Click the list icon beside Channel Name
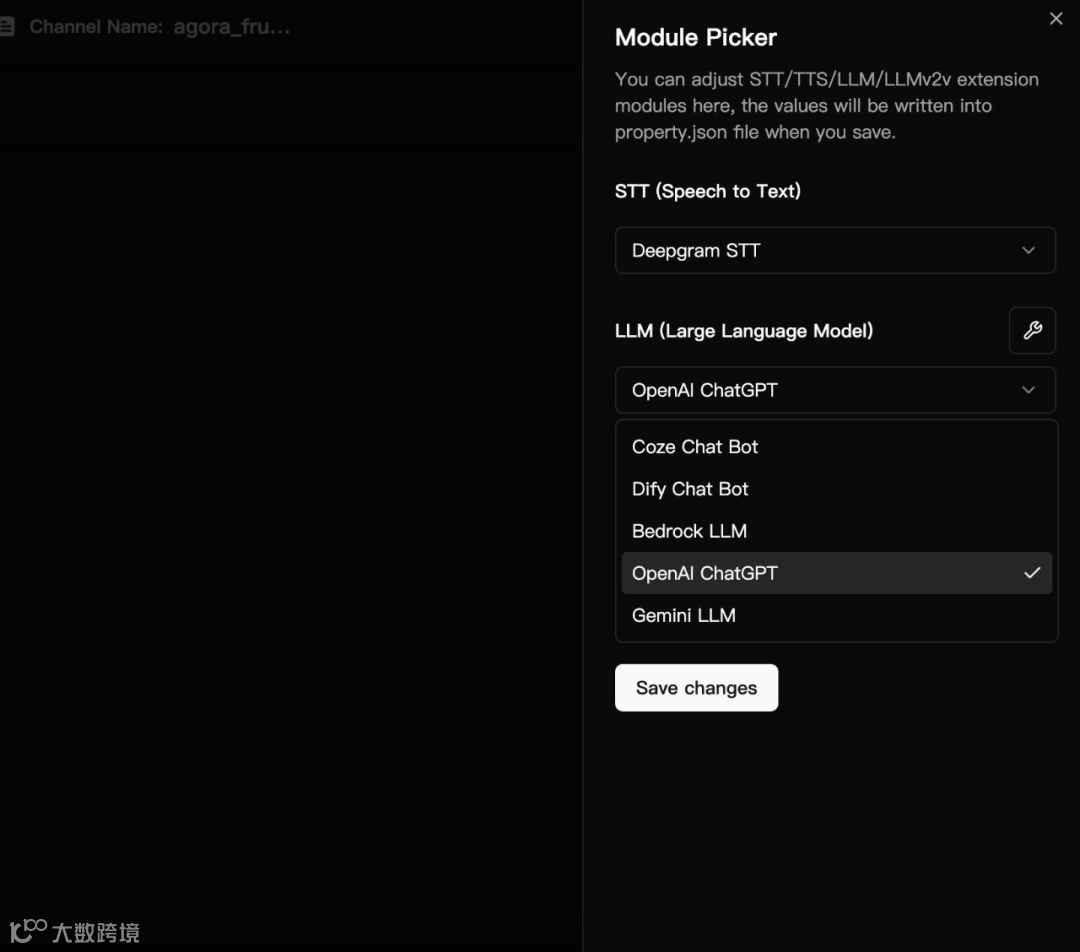Image resolution: width=1080 pixels, height=952 pixels. [7, 27]
